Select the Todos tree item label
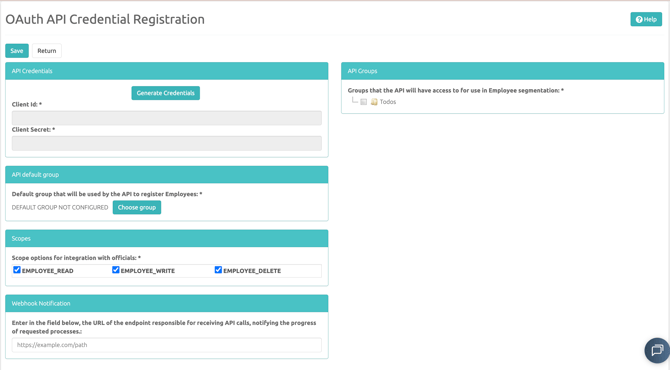670x370 pixels. tap(388, 102)
